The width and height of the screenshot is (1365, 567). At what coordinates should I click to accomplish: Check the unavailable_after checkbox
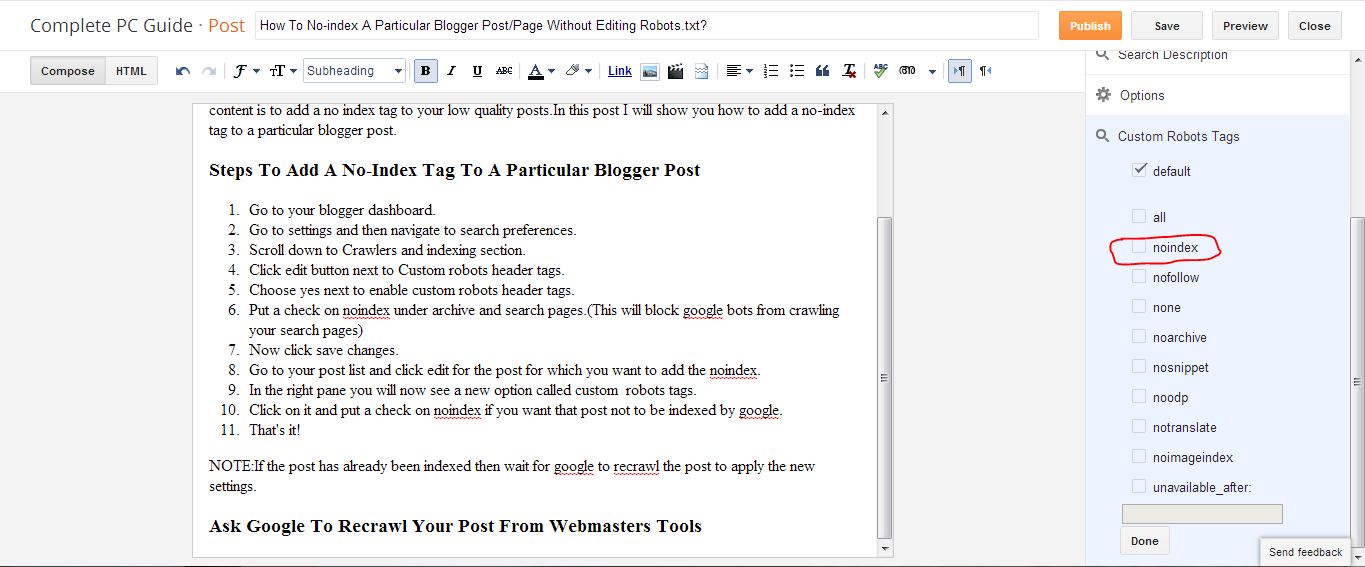[x=1139, y=486]
